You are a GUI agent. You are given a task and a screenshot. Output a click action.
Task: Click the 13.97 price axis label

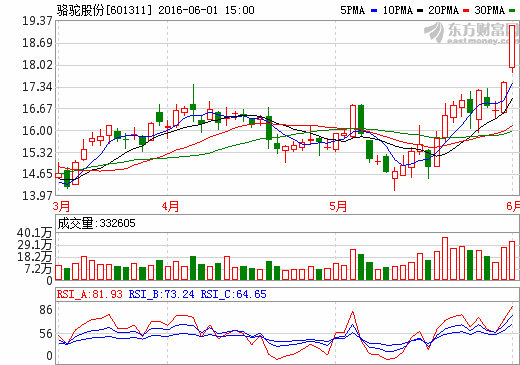click(x=38, y=196)
